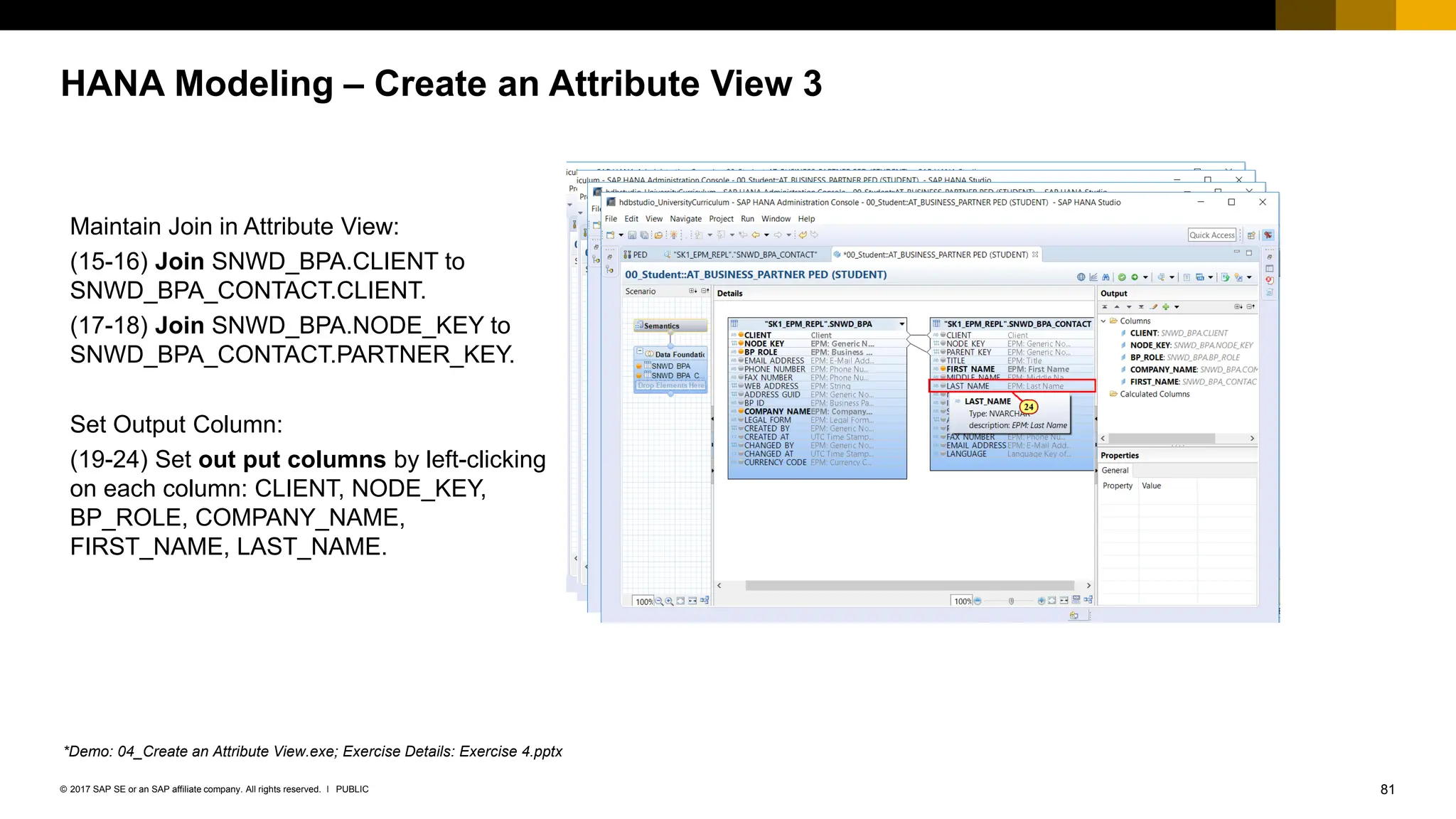Screen dimensions: 1456x819
Task: Click the Output pane horizontal scrollbar
Action: pyautogui.click(x=1162, y=439)
